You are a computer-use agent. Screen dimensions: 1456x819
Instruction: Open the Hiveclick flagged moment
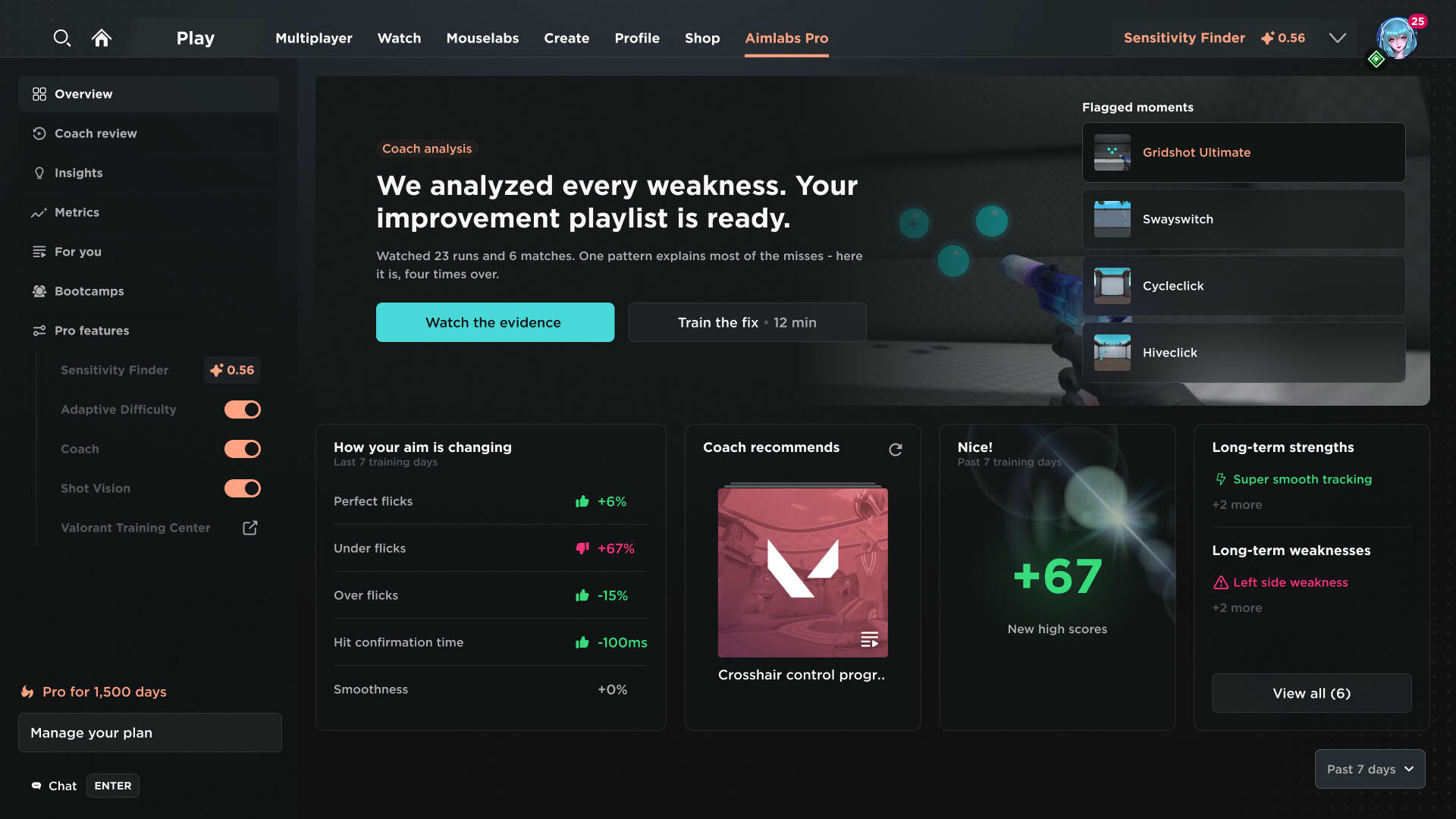coord(1244,353)
